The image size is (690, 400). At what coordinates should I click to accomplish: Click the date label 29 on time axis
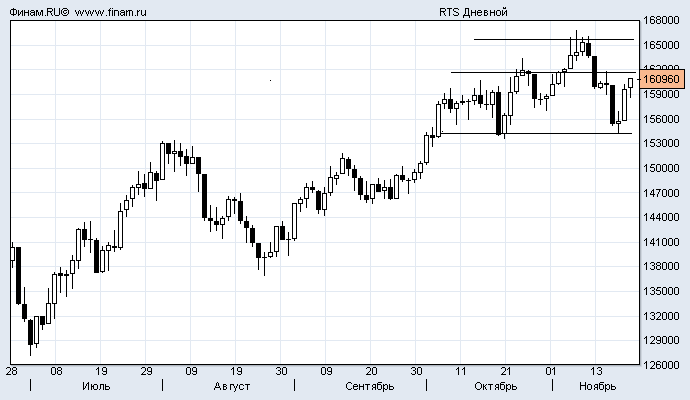click(x=146, y=371)
